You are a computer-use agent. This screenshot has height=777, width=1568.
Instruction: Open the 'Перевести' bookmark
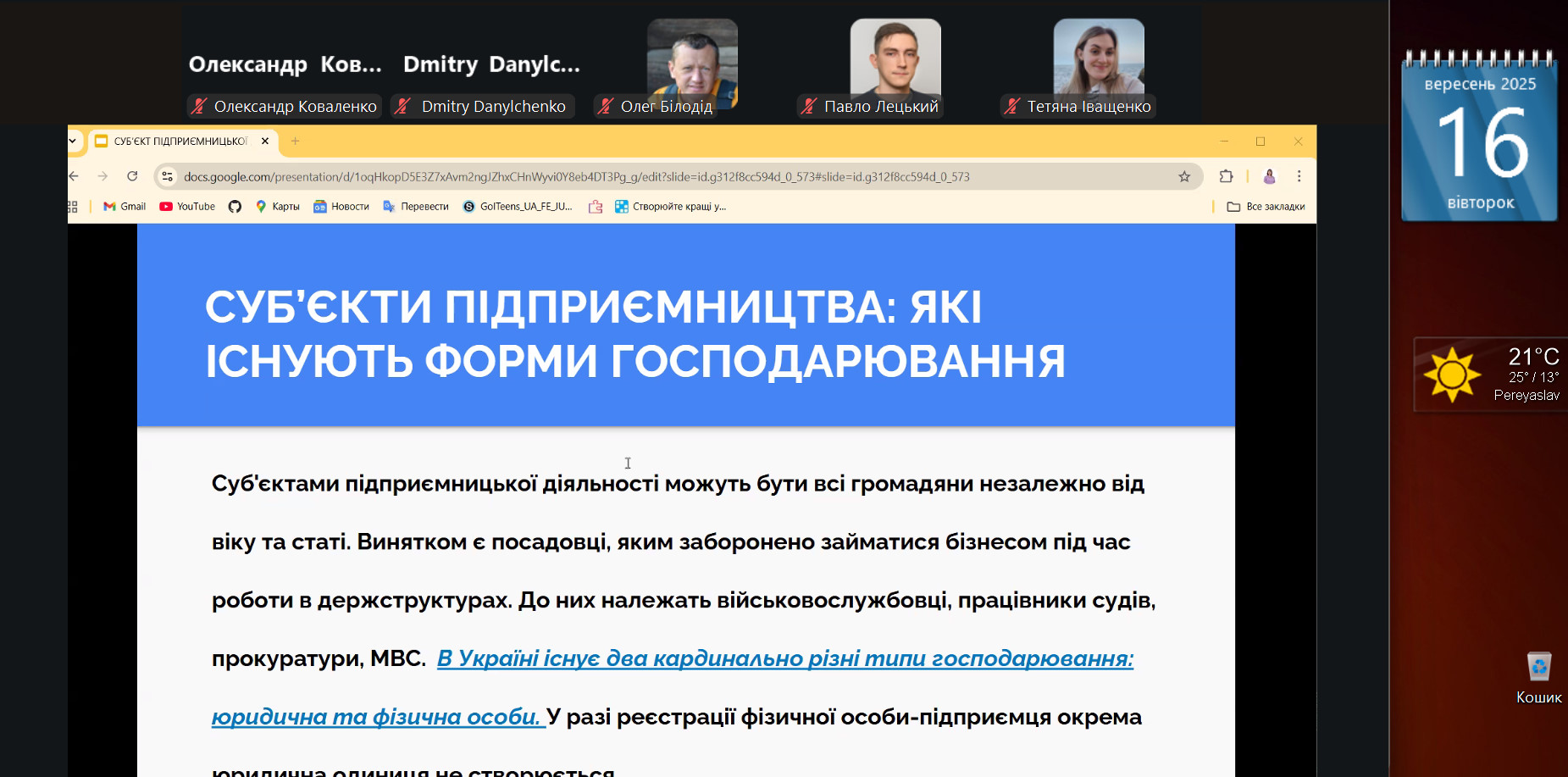pos(416,207)
